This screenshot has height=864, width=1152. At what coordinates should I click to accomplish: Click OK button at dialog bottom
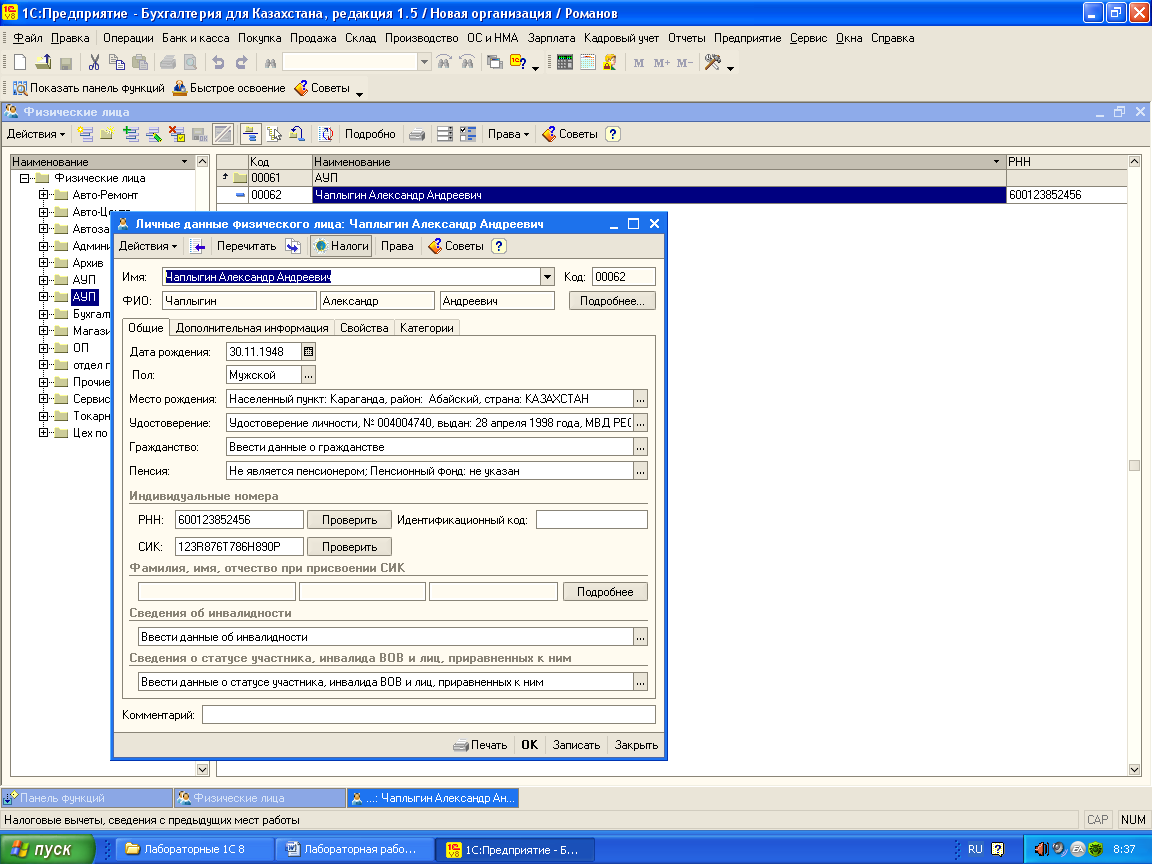click(530, 745)
